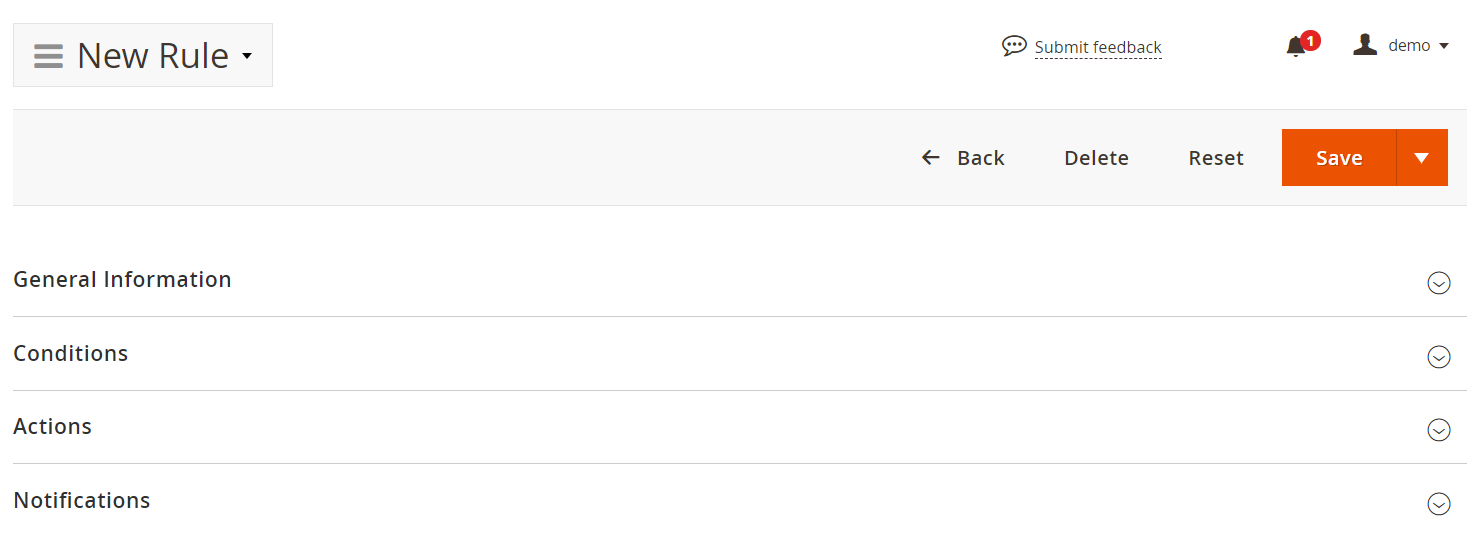This screenshot has width=1470, height=536.
Task: Click the Actions section title
Action: [53, 426]
